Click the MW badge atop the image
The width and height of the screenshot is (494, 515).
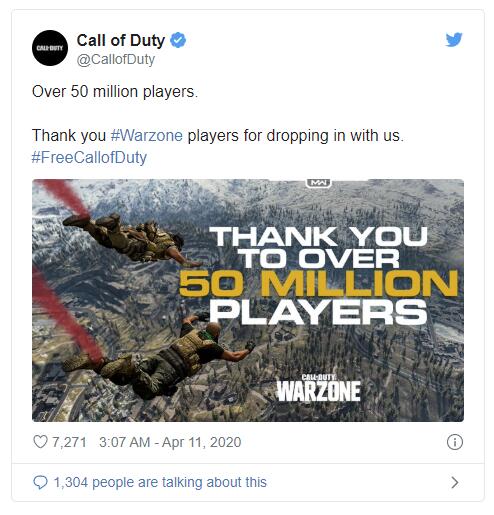pos(319,183)
